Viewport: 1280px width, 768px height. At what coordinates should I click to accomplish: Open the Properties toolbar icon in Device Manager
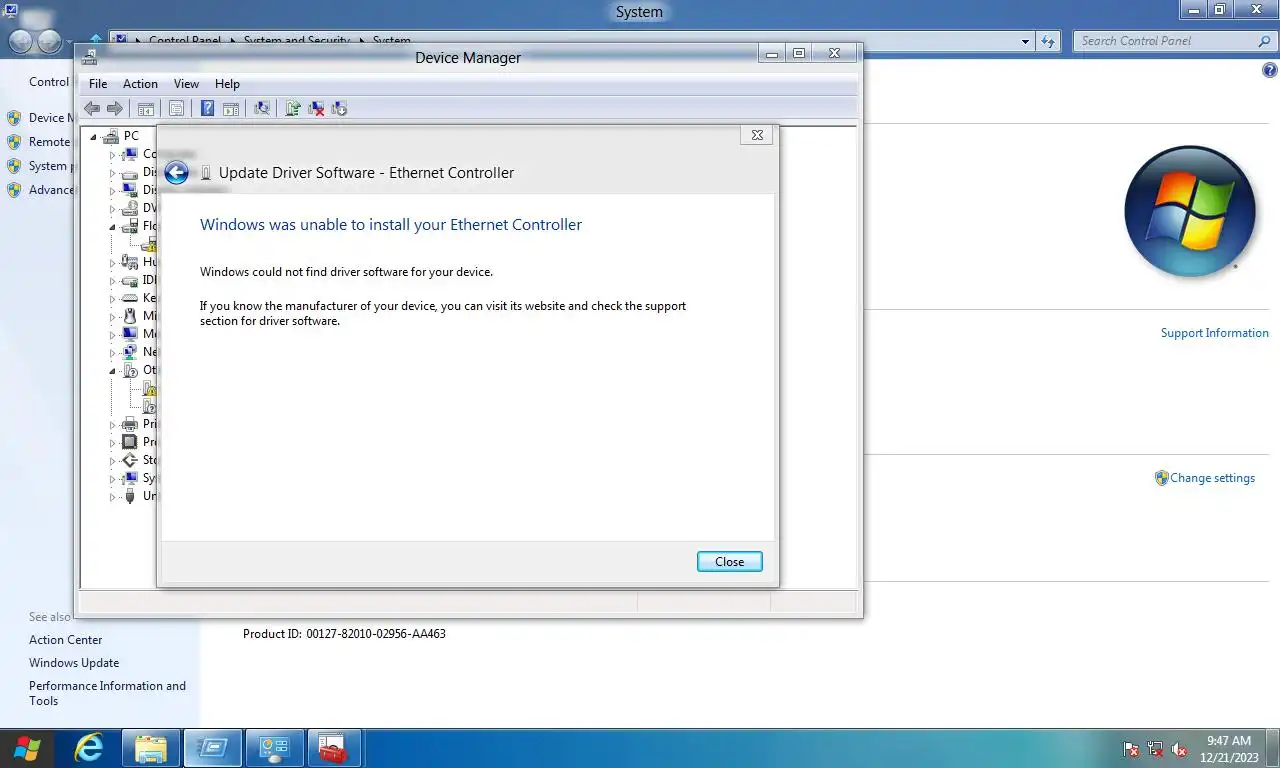point(177,109)
